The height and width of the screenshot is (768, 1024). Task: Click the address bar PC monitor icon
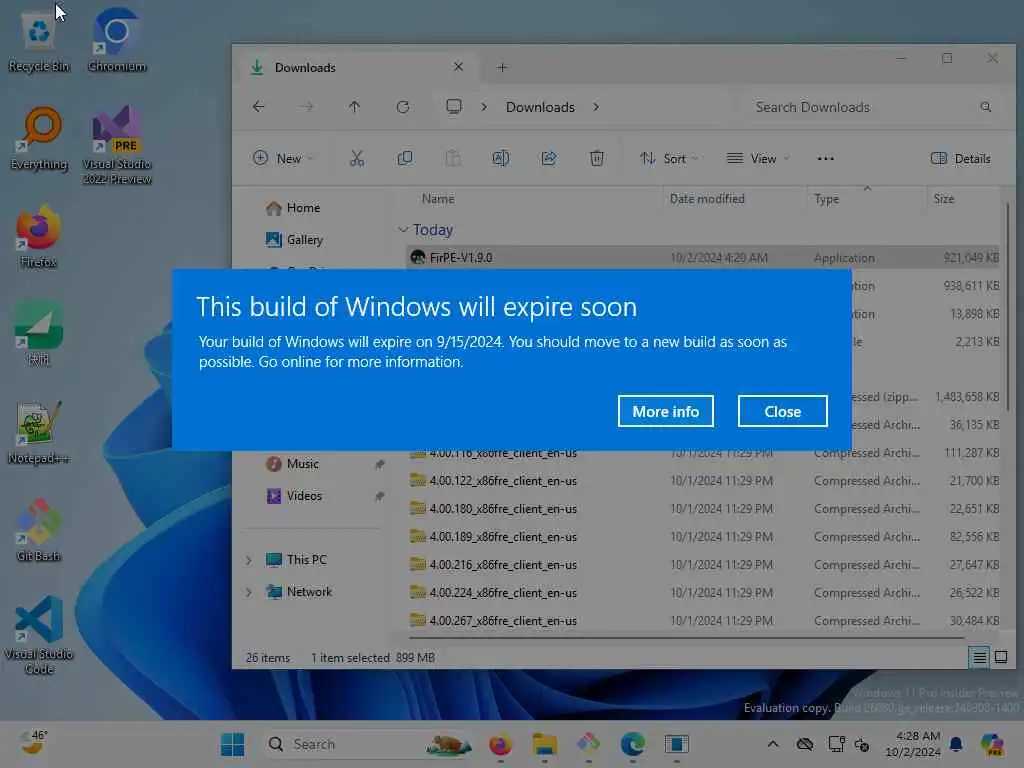pyautogui.click(x=454, y=106)
